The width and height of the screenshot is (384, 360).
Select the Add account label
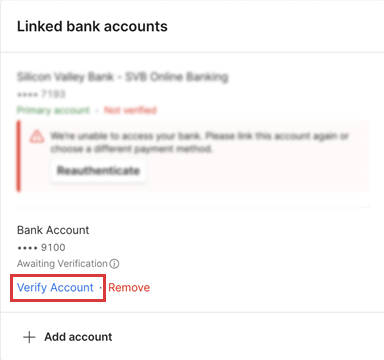[x=78, y=337]
